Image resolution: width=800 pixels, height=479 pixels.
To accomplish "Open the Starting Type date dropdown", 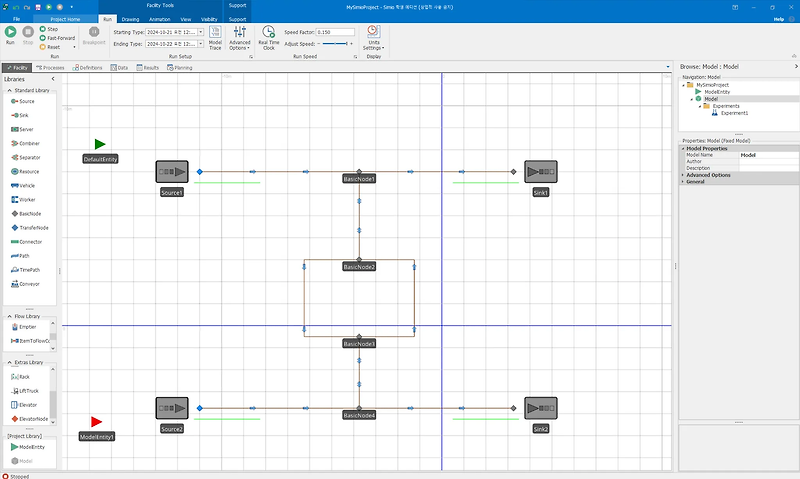I will (x=201, y=32).
